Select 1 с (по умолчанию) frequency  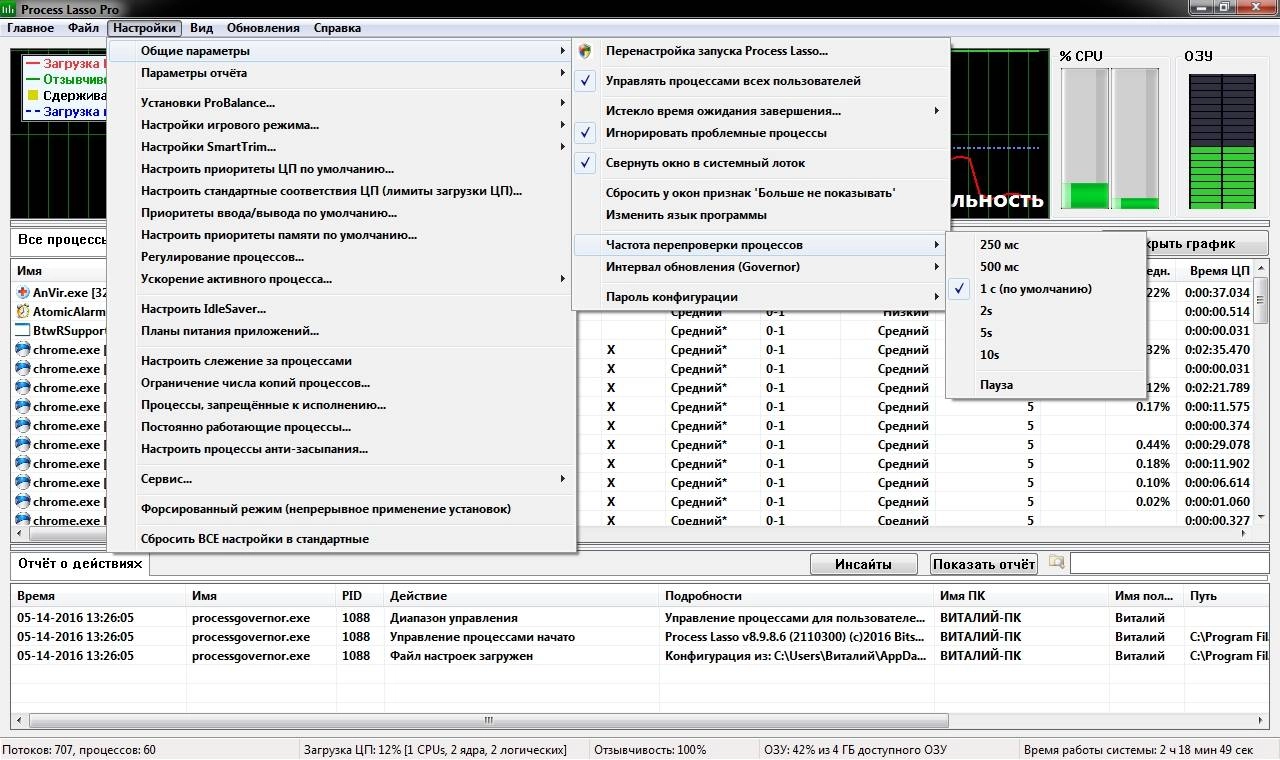[x=1045, y=289]
